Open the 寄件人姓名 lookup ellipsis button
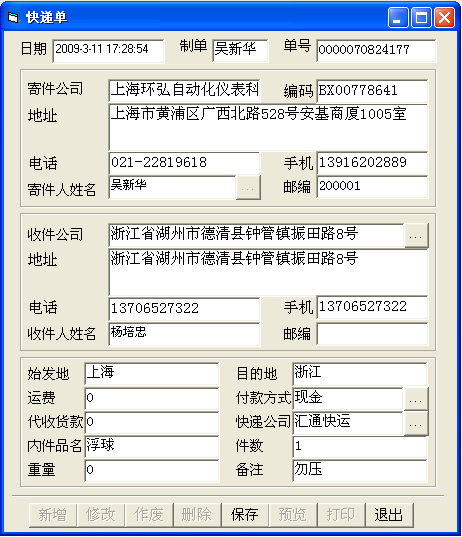Screen dimensions: 462x537 [248, 187]
